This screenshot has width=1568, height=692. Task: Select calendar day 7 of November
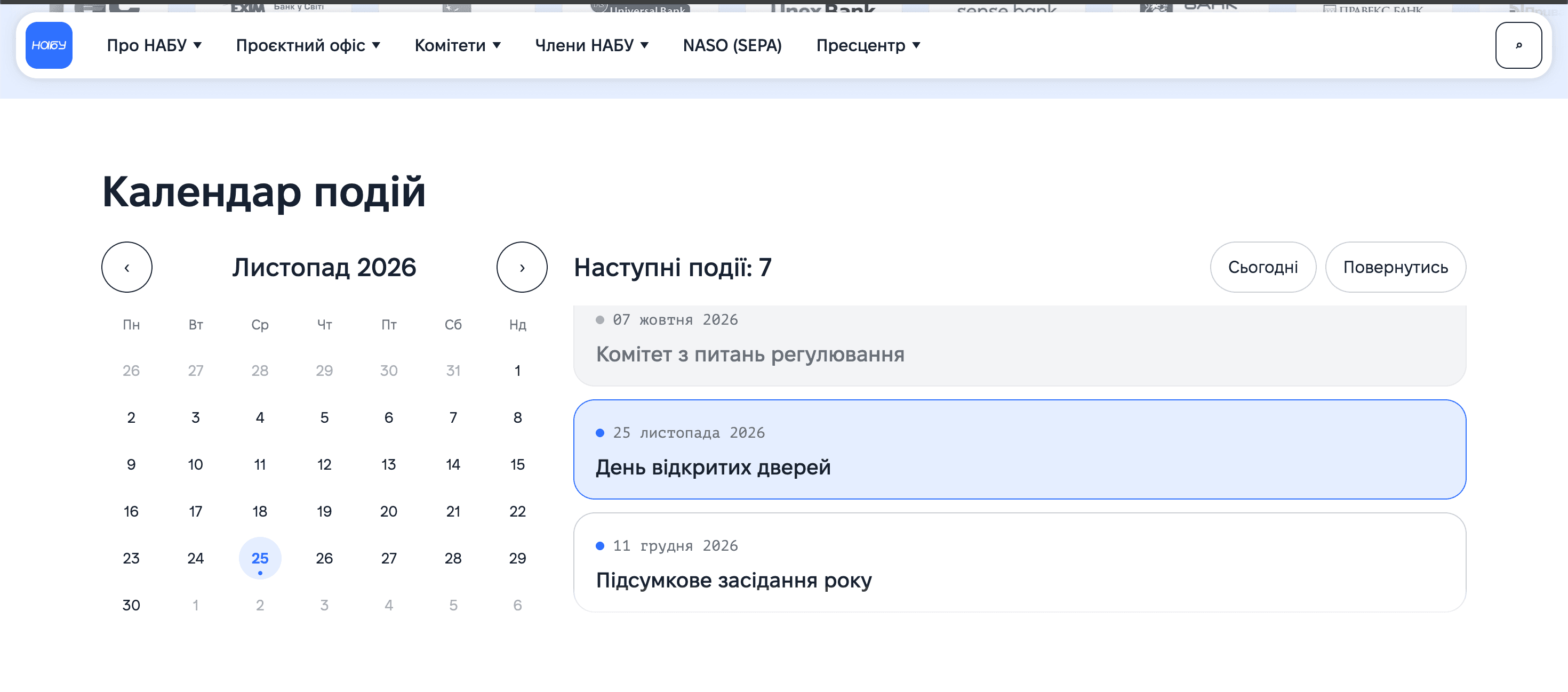pos(453,417)
